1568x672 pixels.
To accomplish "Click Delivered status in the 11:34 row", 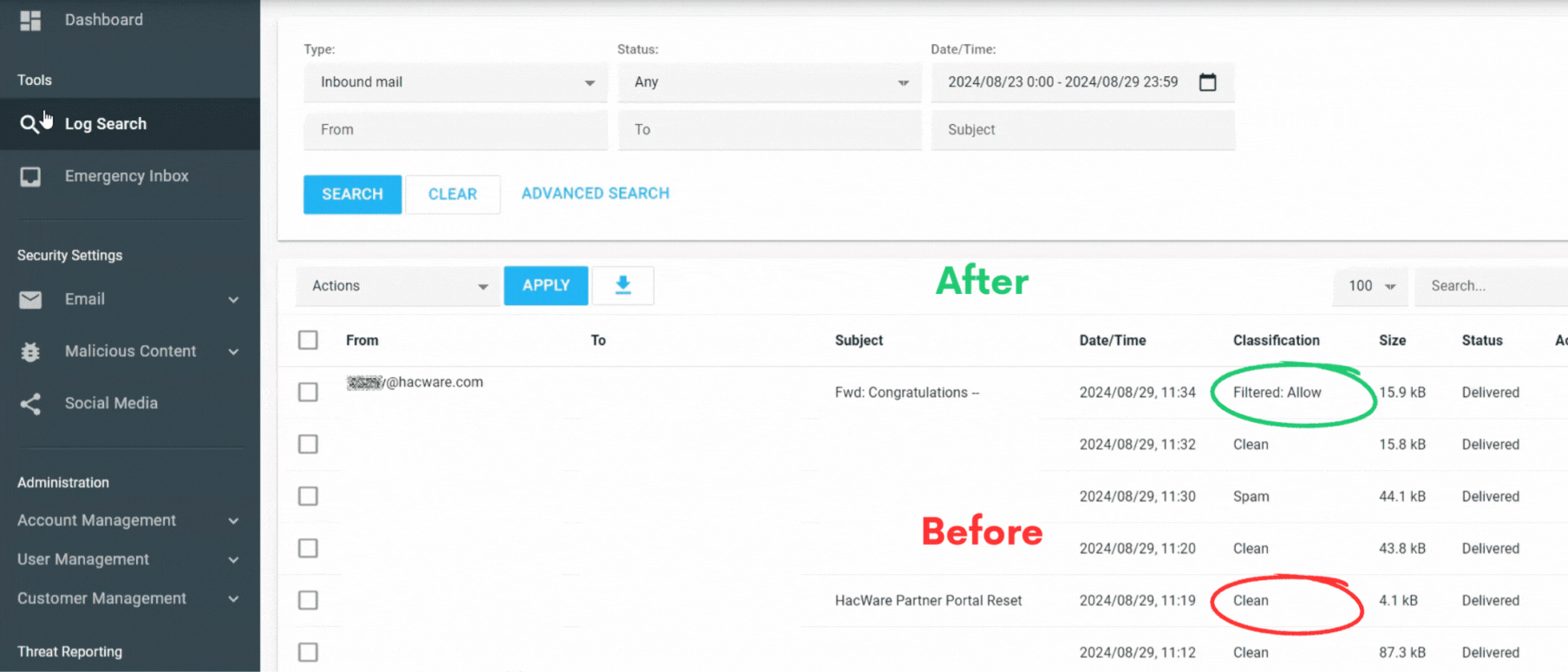I will 1491,392.
